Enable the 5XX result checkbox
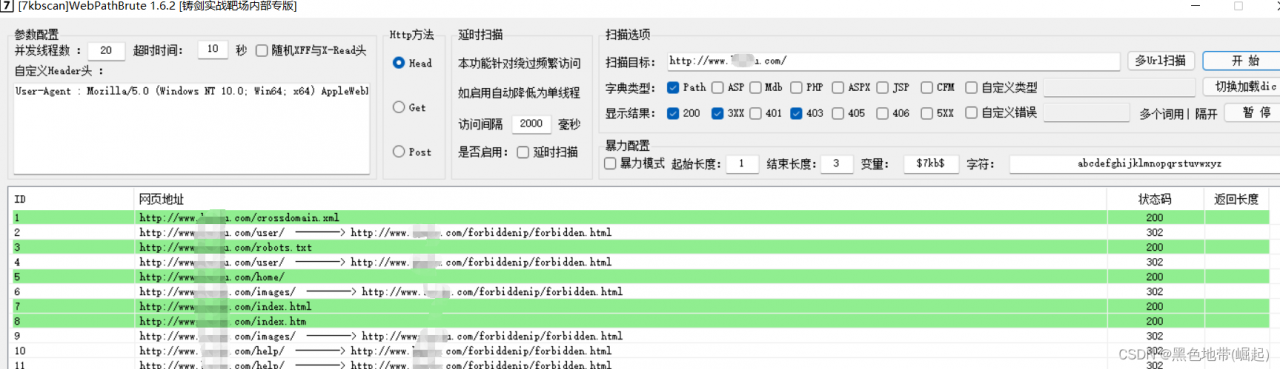 click(x=929, y=113)
